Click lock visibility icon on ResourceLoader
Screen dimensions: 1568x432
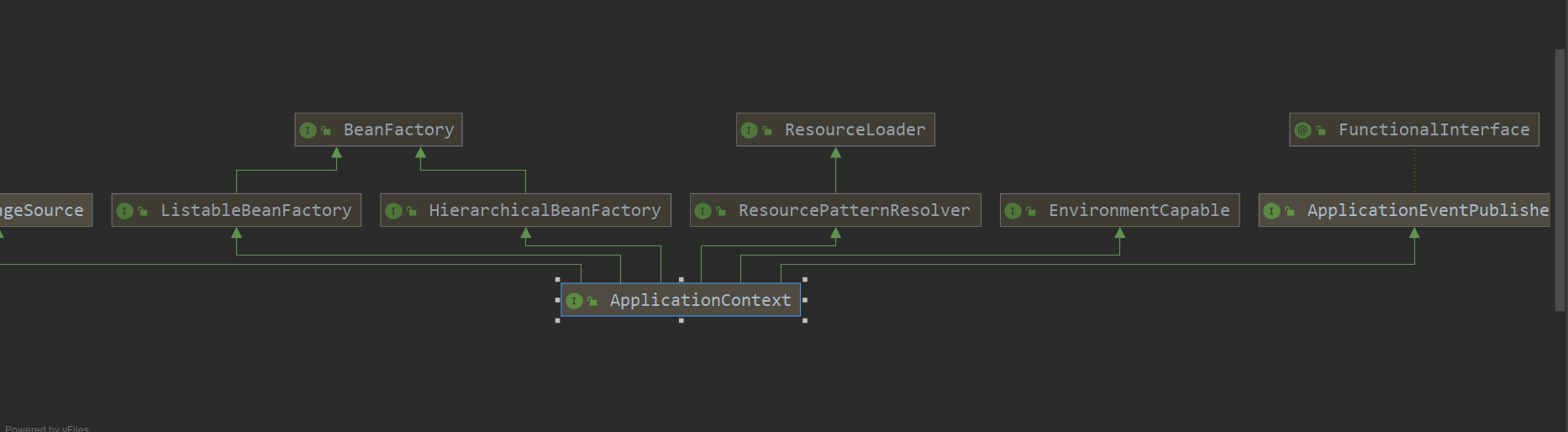(x=767, y=130)
